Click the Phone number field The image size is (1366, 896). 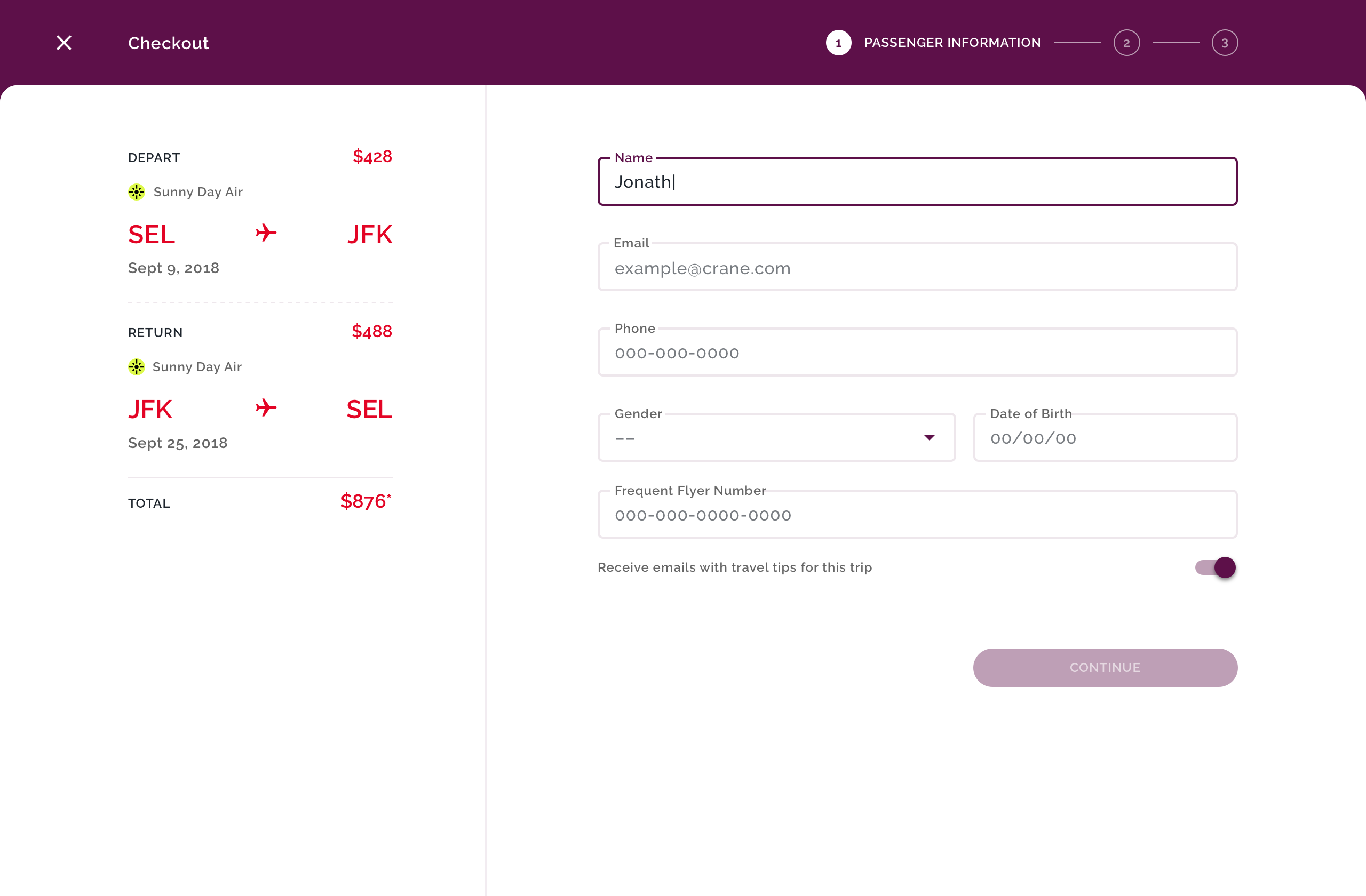pyautogui.click(x=917, y=354)
